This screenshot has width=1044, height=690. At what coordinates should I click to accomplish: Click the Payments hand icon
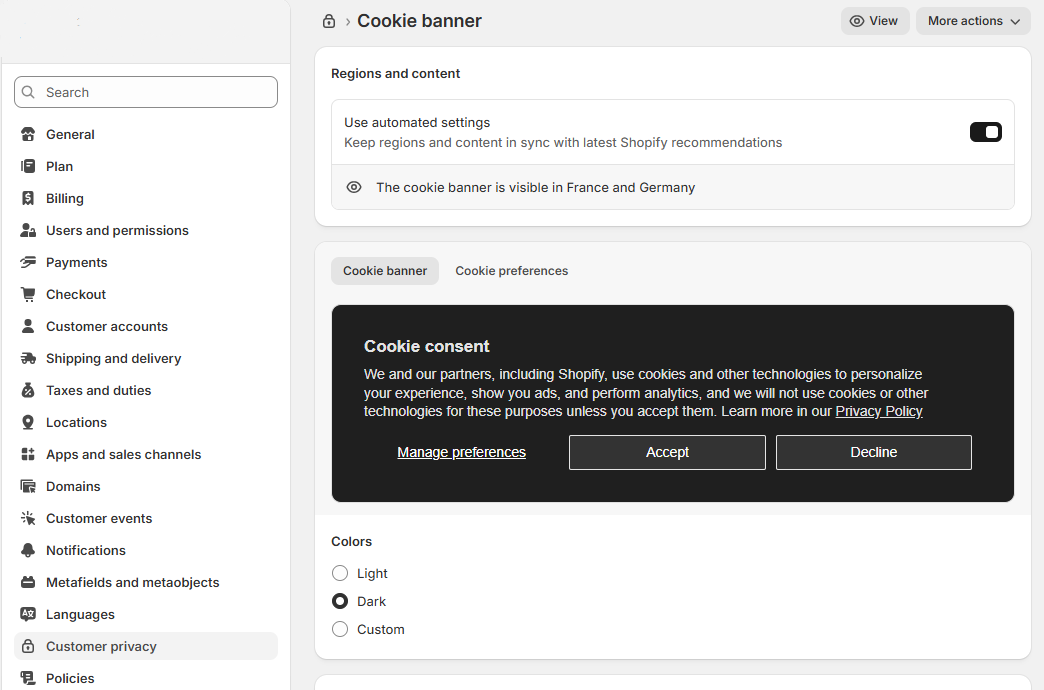click(x=28, y=262)
